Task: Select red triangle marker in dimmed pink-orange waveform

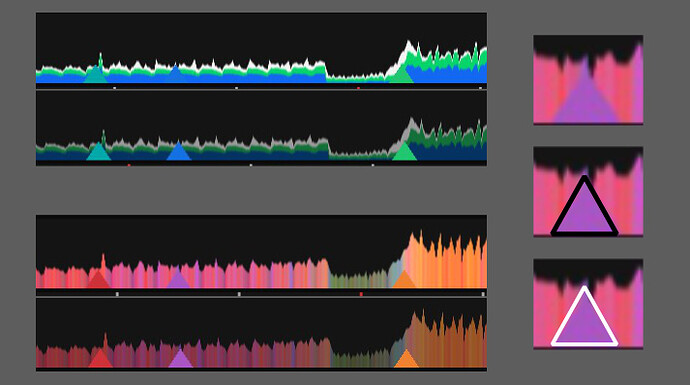Action: pyautogui.click(x=100, y=359)
